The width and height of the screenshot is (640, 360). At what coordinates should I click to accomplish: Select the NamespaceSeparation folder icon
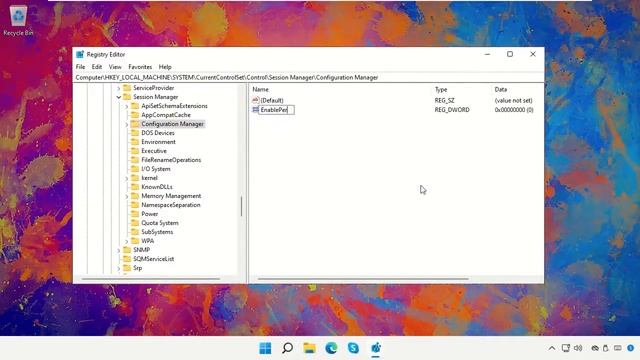(x=135, y=204)
